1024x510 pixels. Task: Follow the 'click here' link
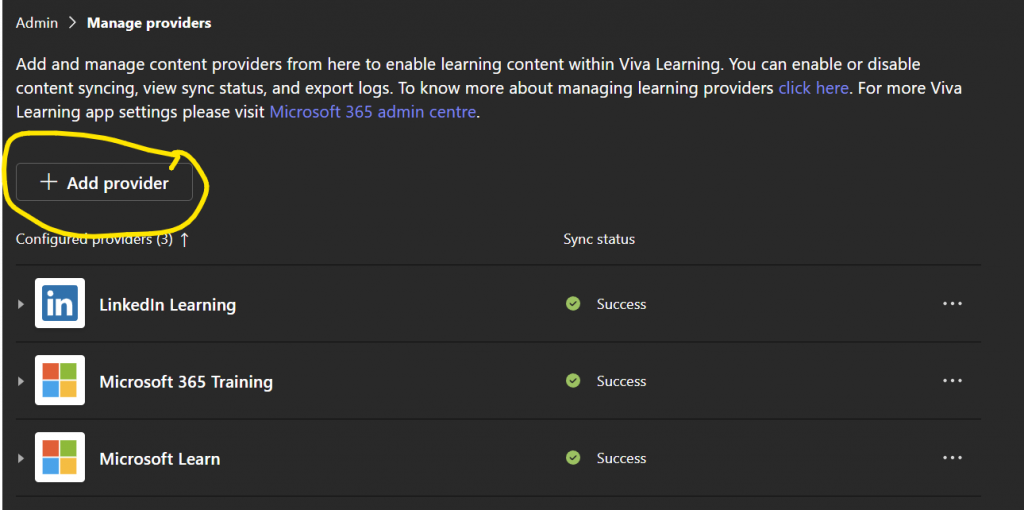coord(813,88)
